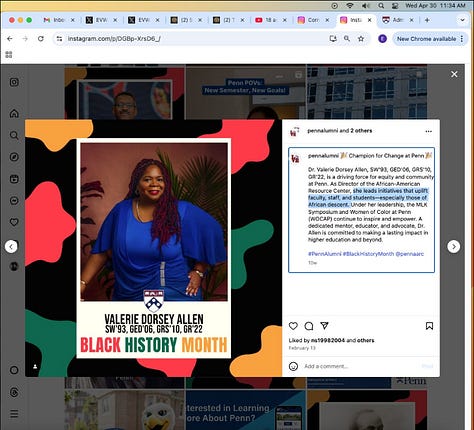
Task: Go to Home in Instagram sidebar
Action: point(14,113)
